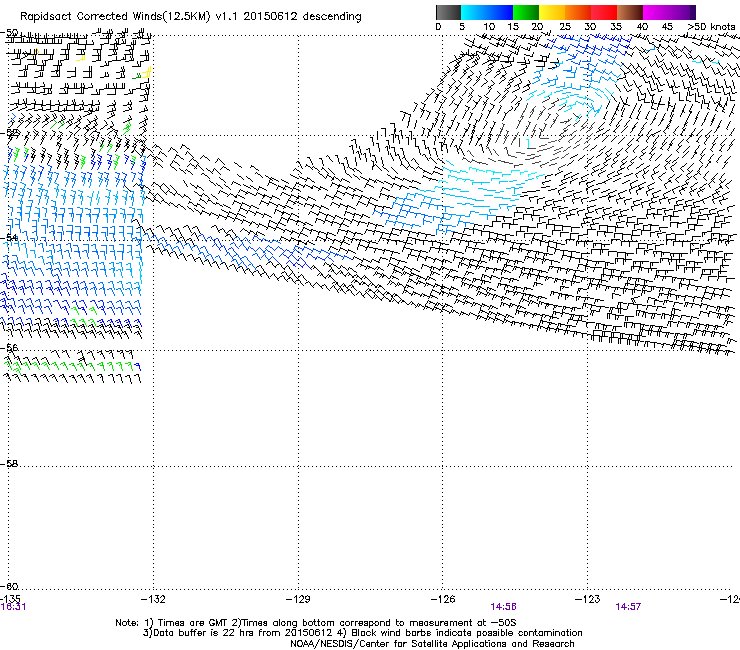Viewport: 740px width, 650px height.
Task: Click the latitude label '-54' on left axis
Action: pyautogui.click(x=9, y=237)
